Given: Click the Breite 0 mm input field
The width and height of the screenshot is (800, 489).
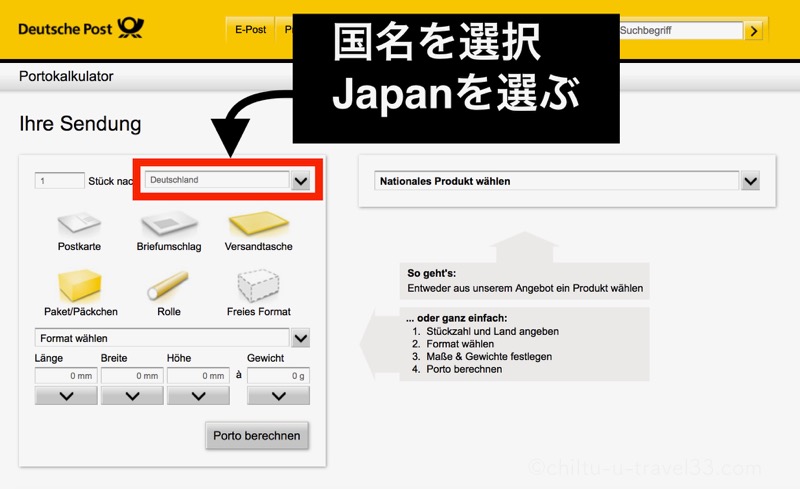Looking at the screenshot, I should [132, 376].
